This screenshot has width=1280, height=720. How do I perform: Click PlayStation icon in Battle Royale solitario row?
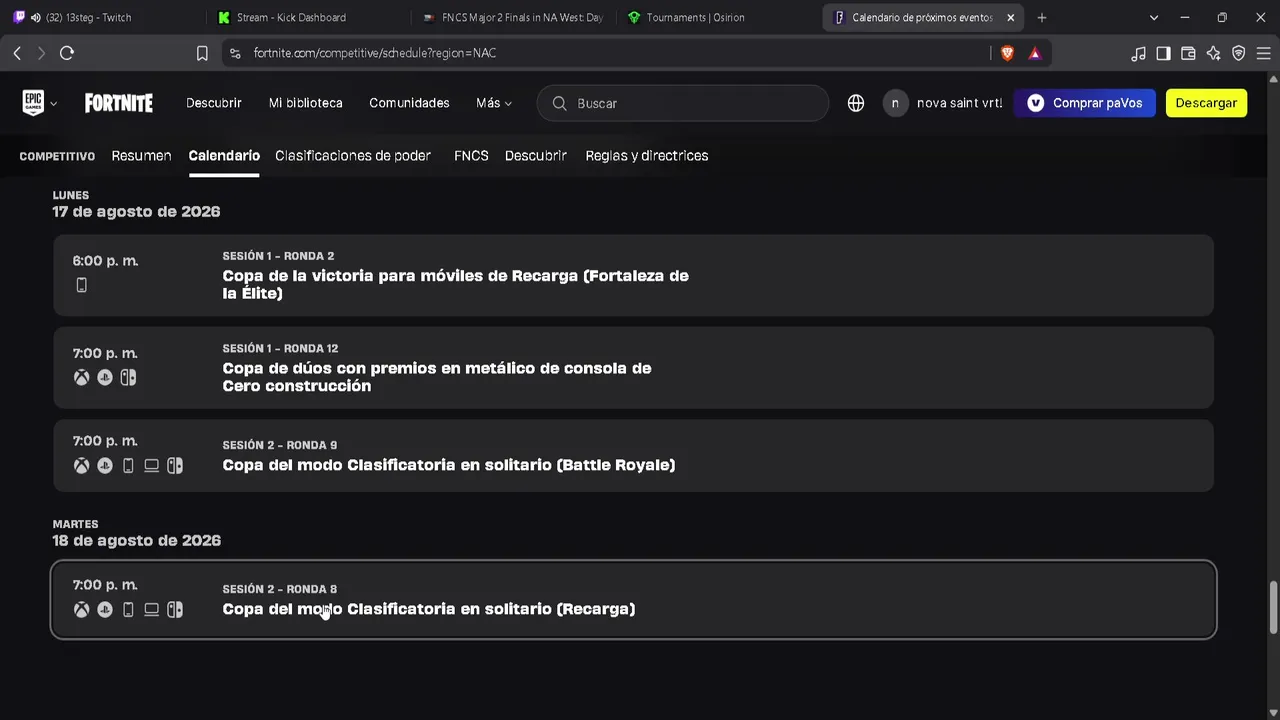click(x=105, y=466)
